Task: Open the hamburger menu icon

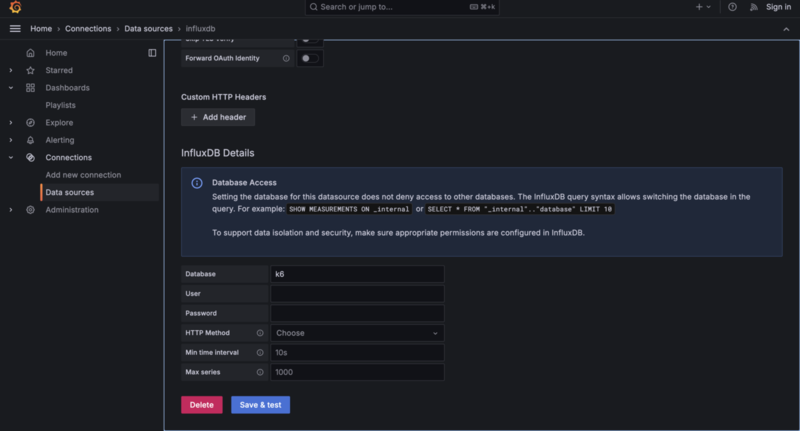Action: click(15, 29)
